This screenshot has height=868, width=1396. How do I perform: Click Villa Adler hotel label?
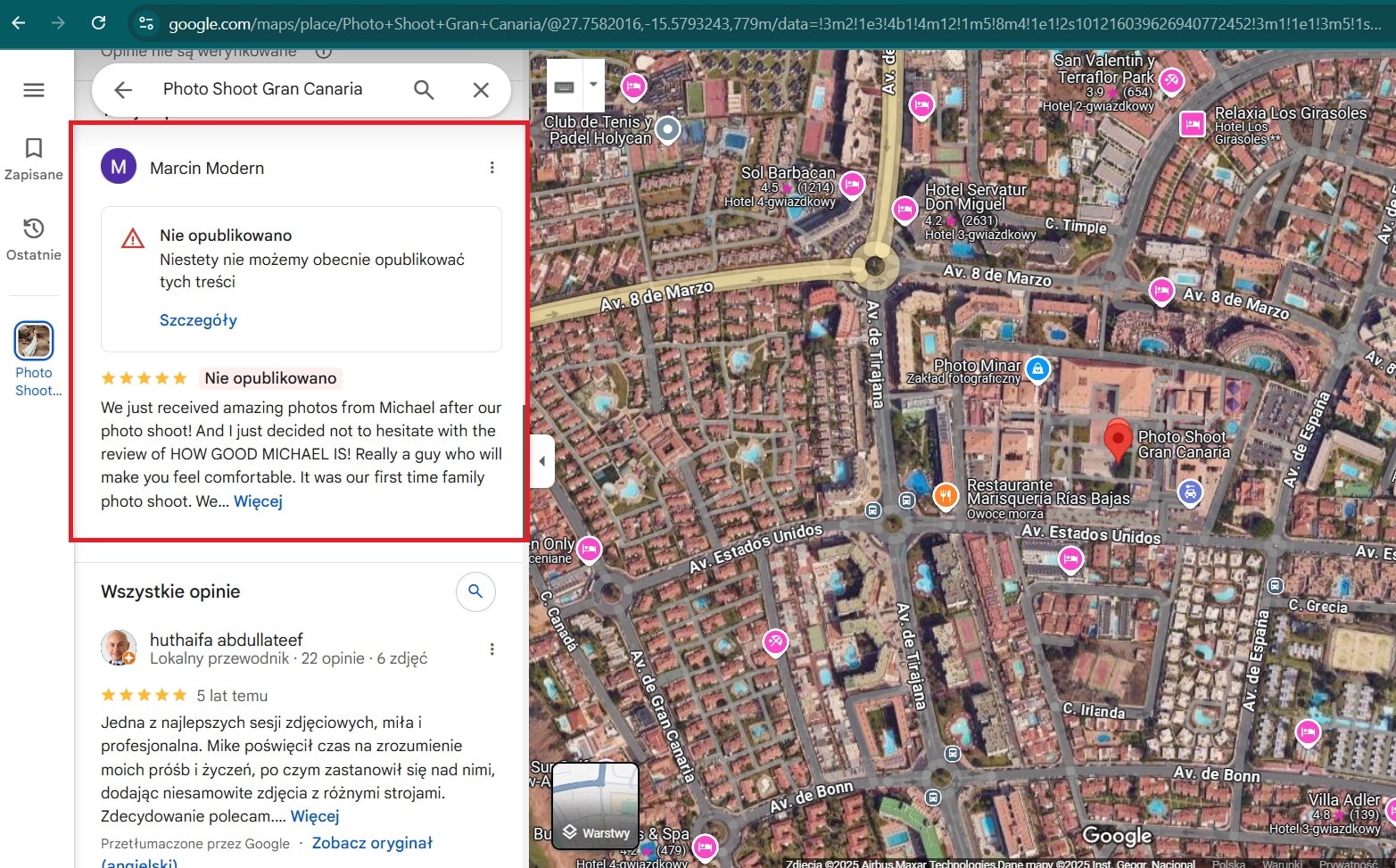coord(1343,800)
